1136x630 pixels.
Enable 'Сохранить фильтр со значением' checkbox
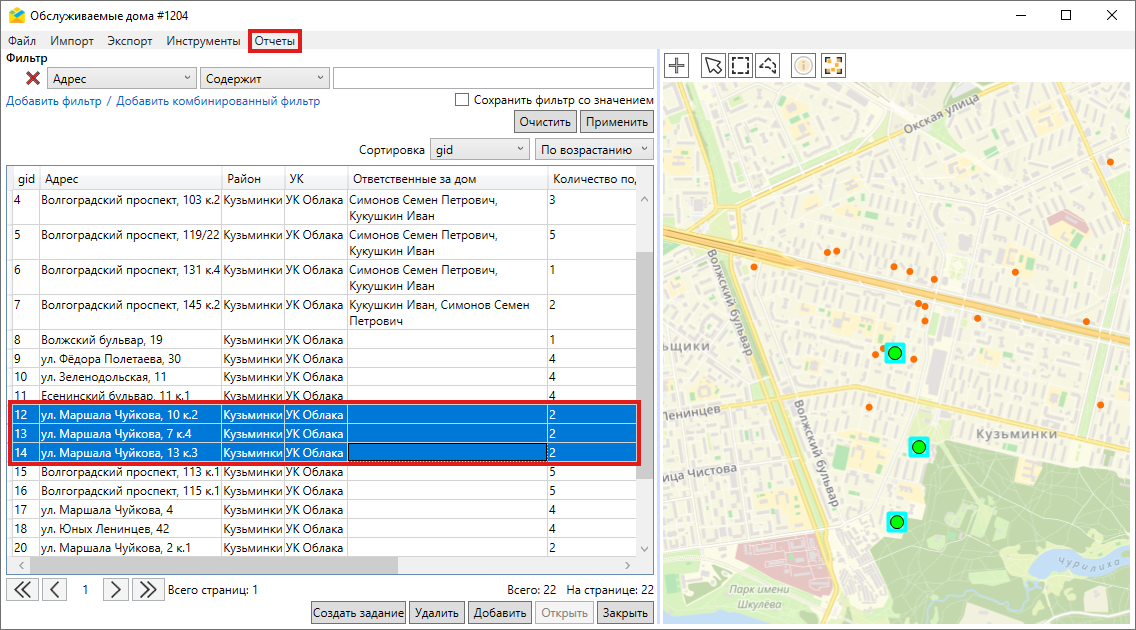point(462,100)
